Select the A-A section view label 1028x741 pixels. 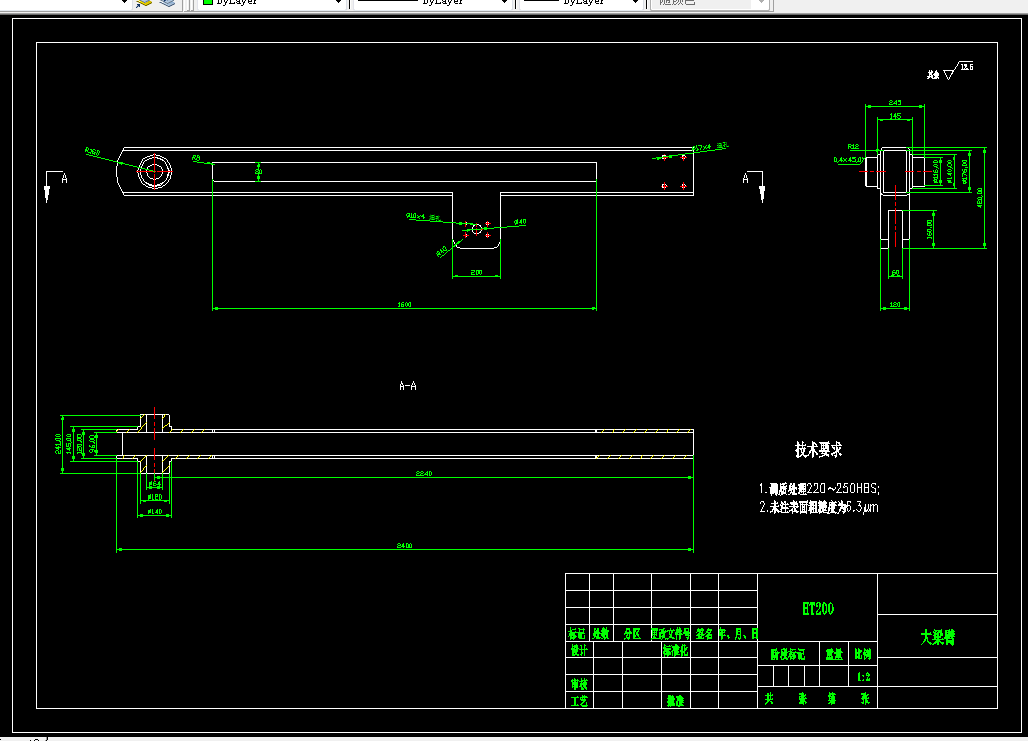click(x=408, y=386)
